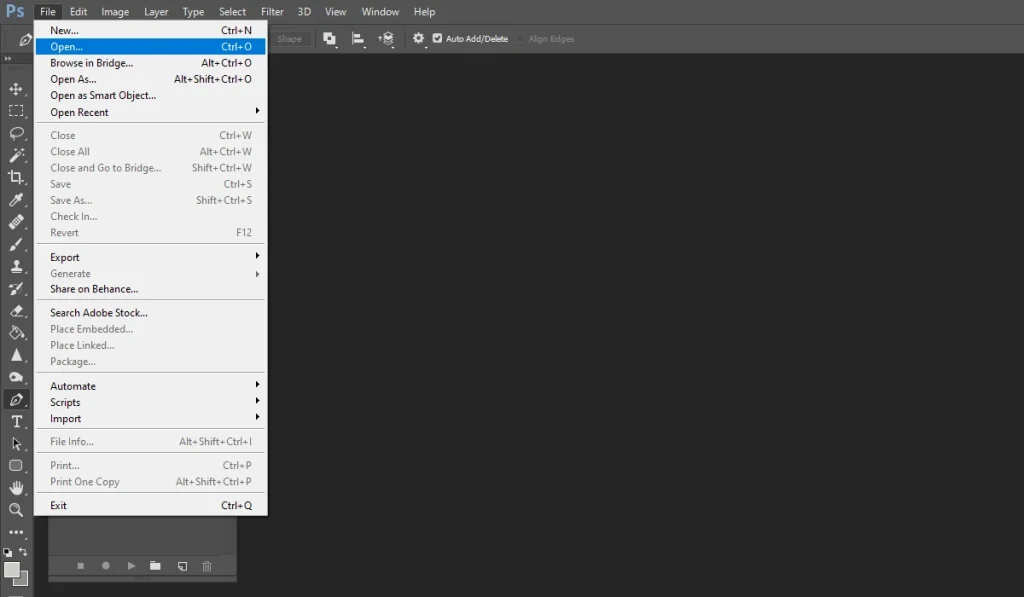Open the Image menu

click(x=115, y=12)
